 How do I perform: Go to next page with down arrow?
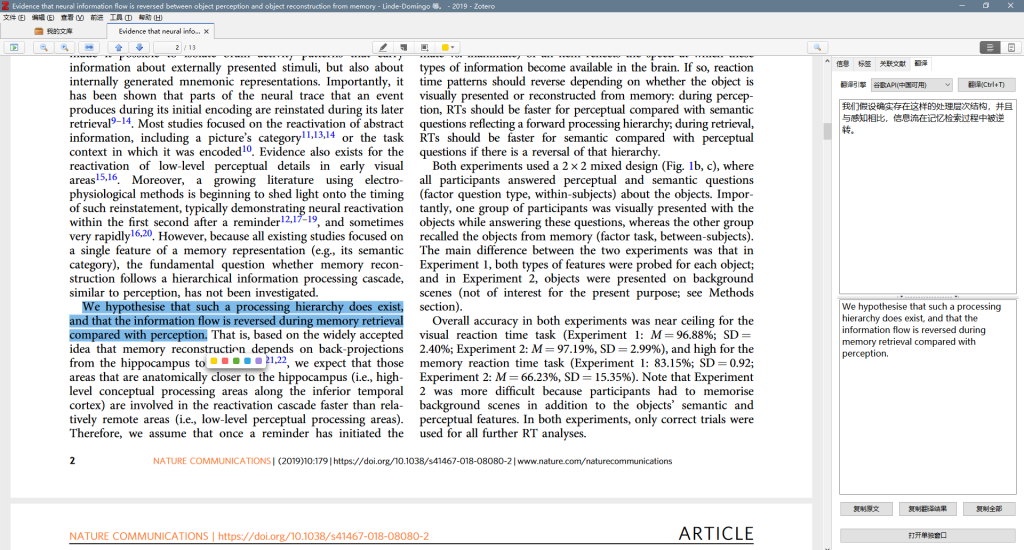pyautogui.click(x=139, y=47)
